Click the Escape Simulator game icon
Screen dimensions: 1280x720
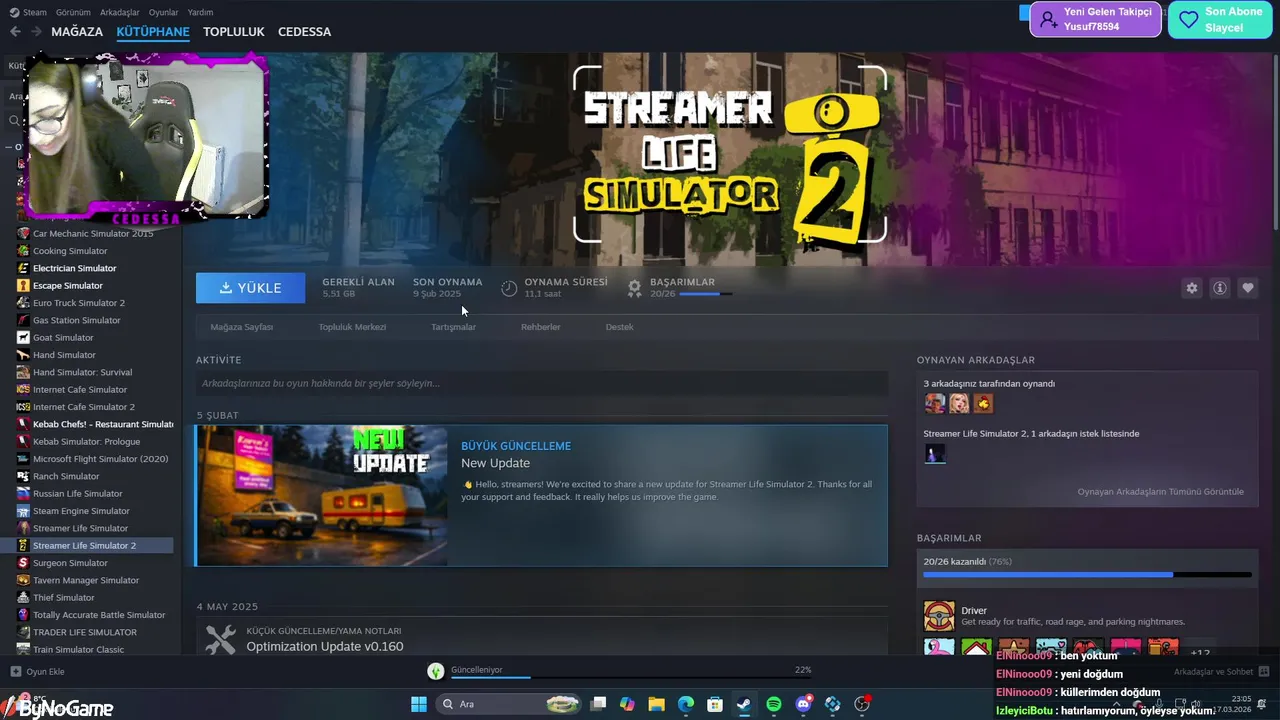click(x=24, y=285)
